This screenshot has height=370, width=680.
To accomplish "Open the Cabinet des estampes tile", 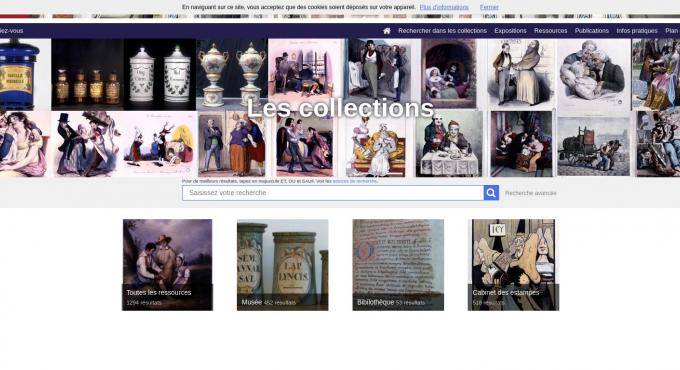I will [x=513, y=265].
